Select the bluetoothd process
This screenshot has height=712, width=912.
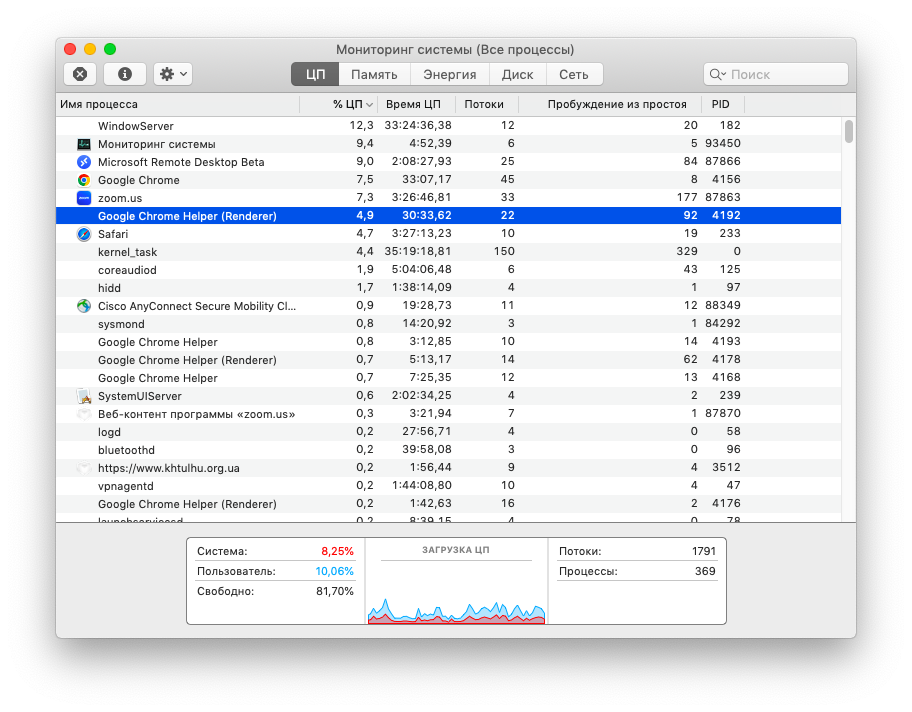(x=448, y=450)
